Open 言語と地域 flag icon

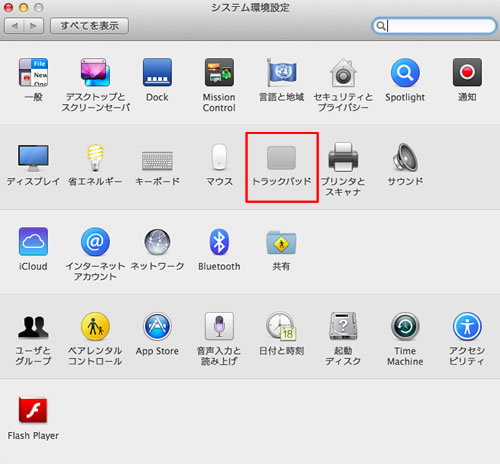281,73
